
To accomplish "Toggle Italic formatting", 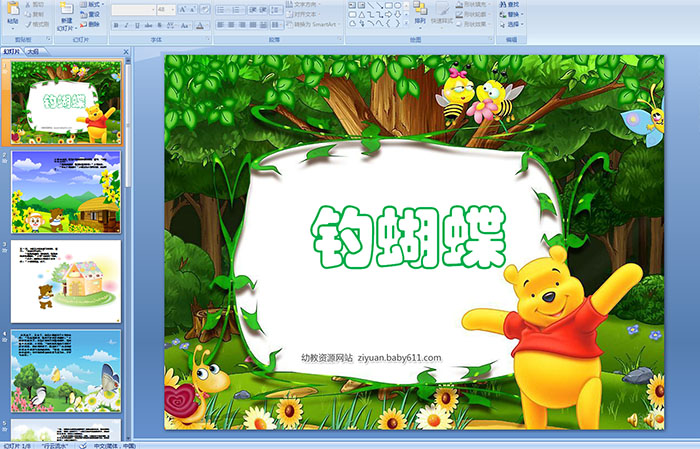I will coord(124,25).
